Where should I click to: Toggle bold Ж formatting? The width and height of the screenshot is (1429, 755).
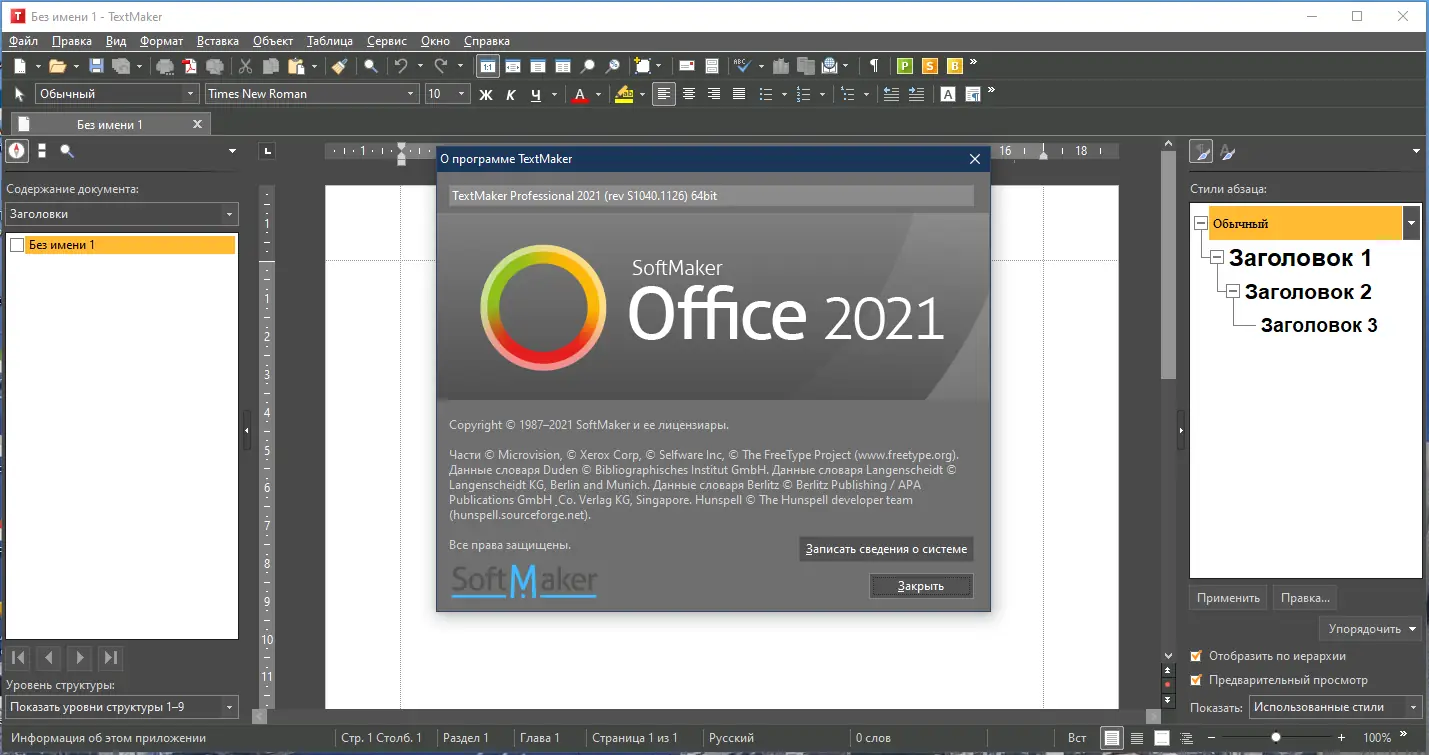(x=486, y=94)
